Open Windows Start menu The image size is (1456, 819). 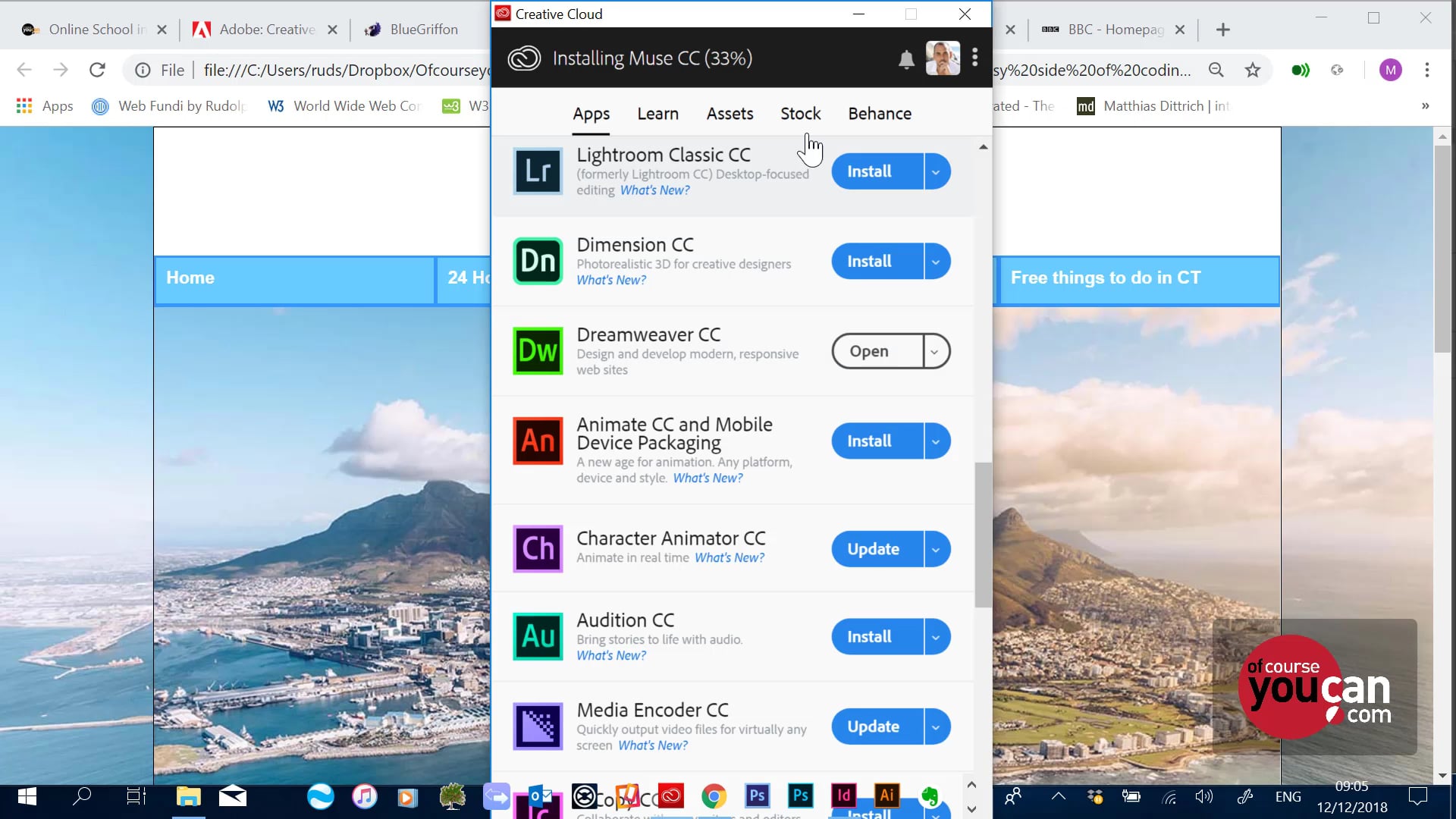click(27, 797)
